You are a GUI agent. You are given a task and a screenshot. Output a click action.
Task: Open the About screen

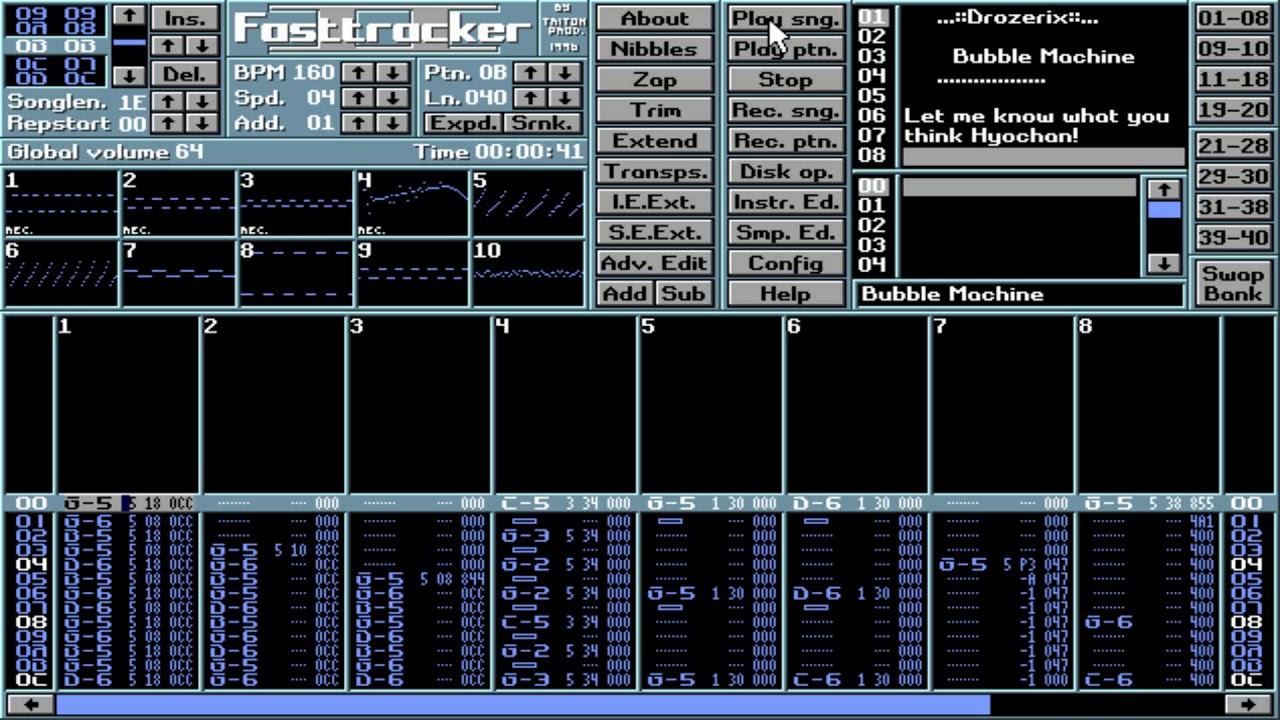[x=654, y=18]
